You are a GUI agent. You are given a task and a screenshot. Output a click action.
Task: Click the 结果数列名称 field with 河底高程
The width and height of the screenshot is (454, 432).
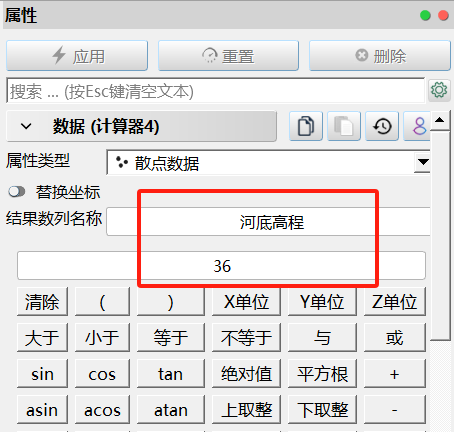click(268, 222)
